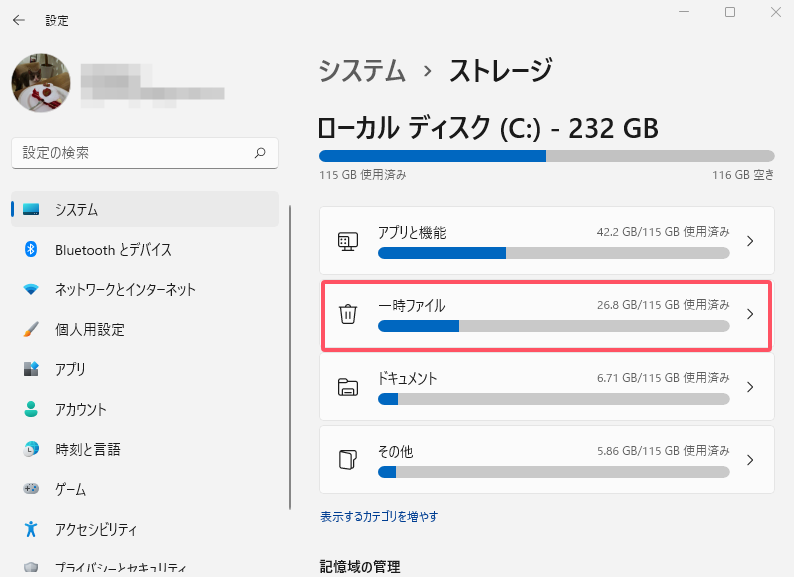Click the 5.86 GB/115 GB 使用済み text
The image size is (794, 577).
(x=663, y=451)
